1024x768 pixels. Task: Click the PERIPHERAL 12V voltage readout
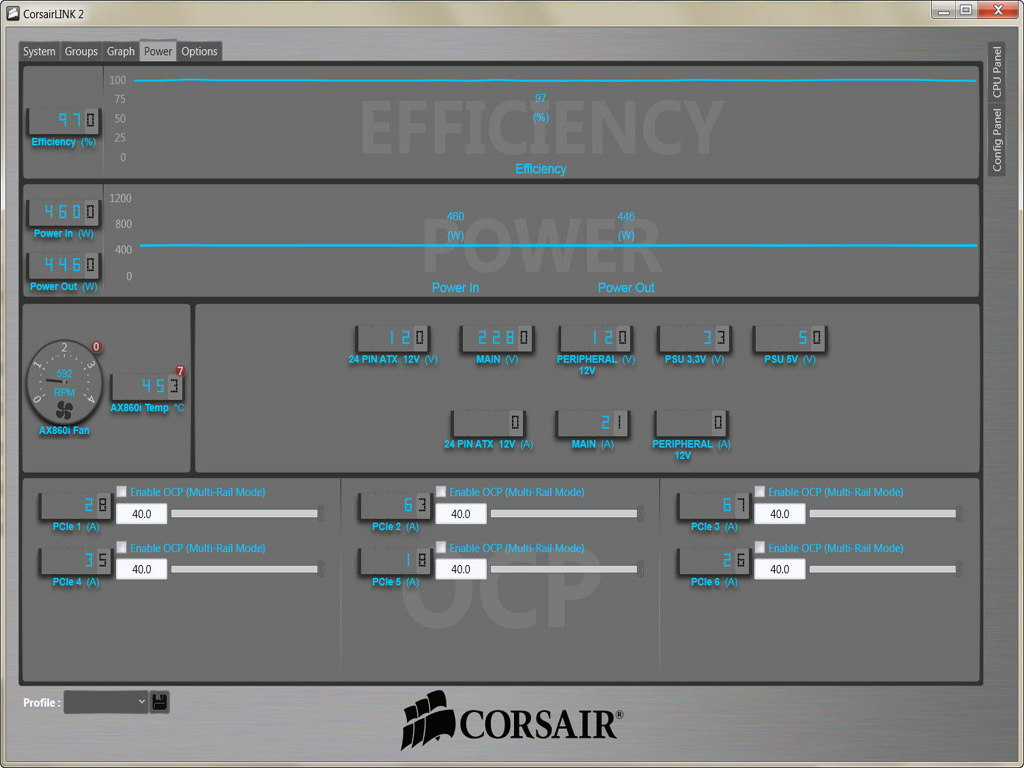[596, 338]
